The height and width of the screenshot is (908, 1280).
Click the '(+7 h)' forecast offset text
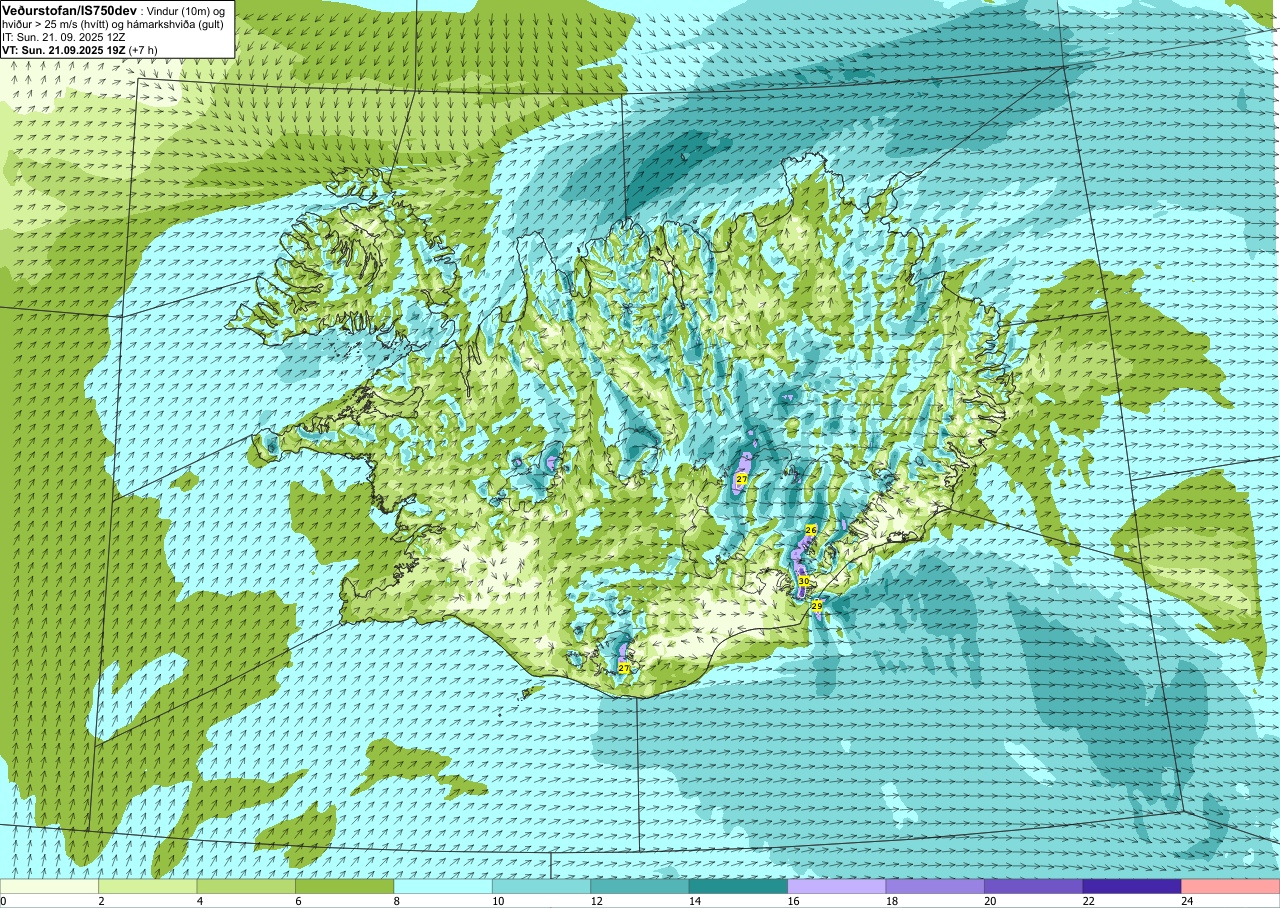coord(143,49)
